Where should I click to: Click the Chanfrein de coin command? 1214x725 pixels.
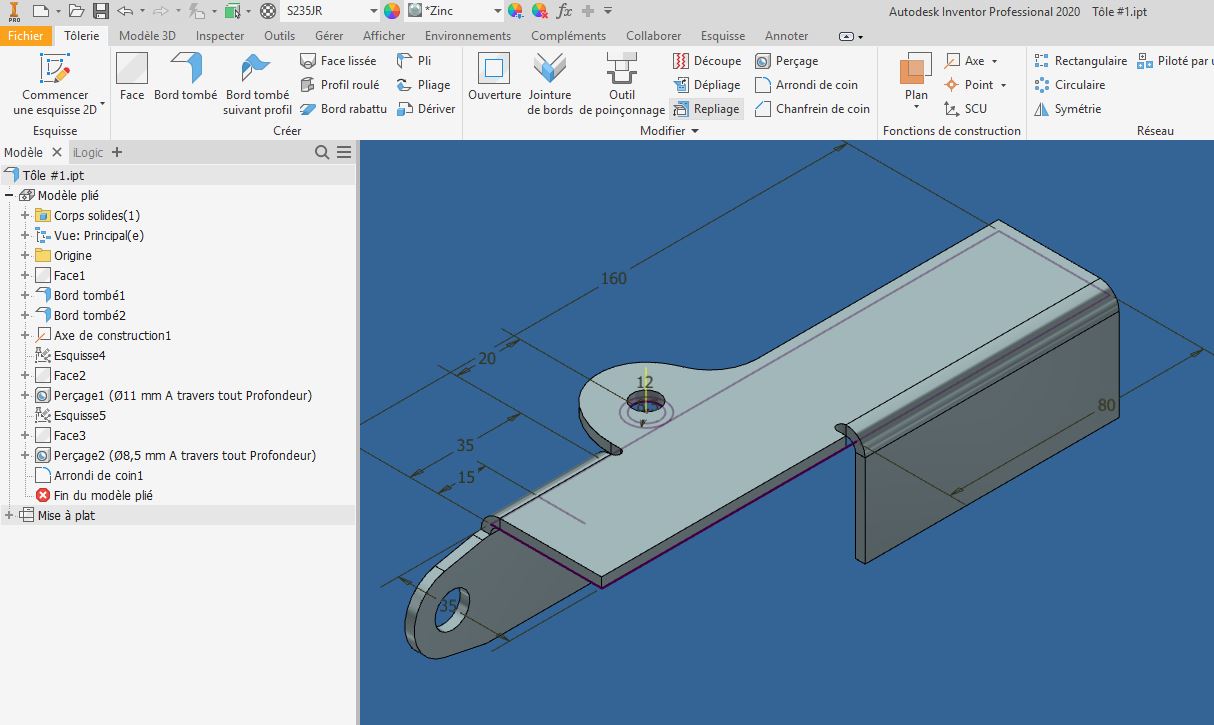click(x=812, y=108)
